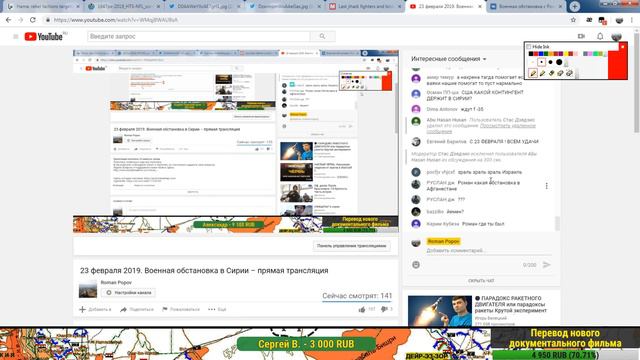This screenshot has height=360, width=640.
Task: Click 'Добавить в' under the video
Action: click(95, 309)
